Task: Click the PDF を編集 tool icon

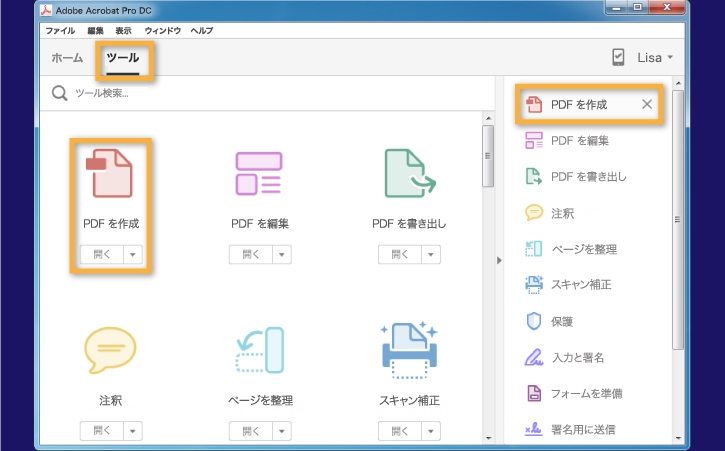Action: click(259, 173)
